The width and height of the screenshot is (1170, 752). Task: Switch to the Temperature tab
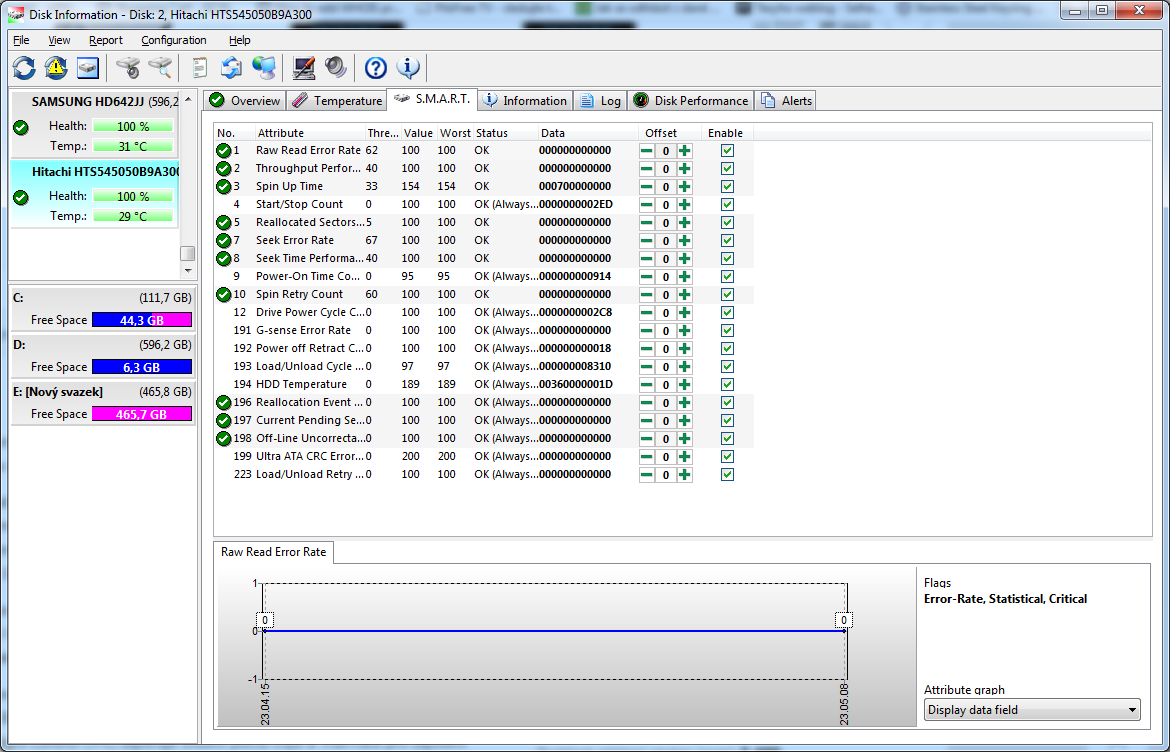point(337,101)
